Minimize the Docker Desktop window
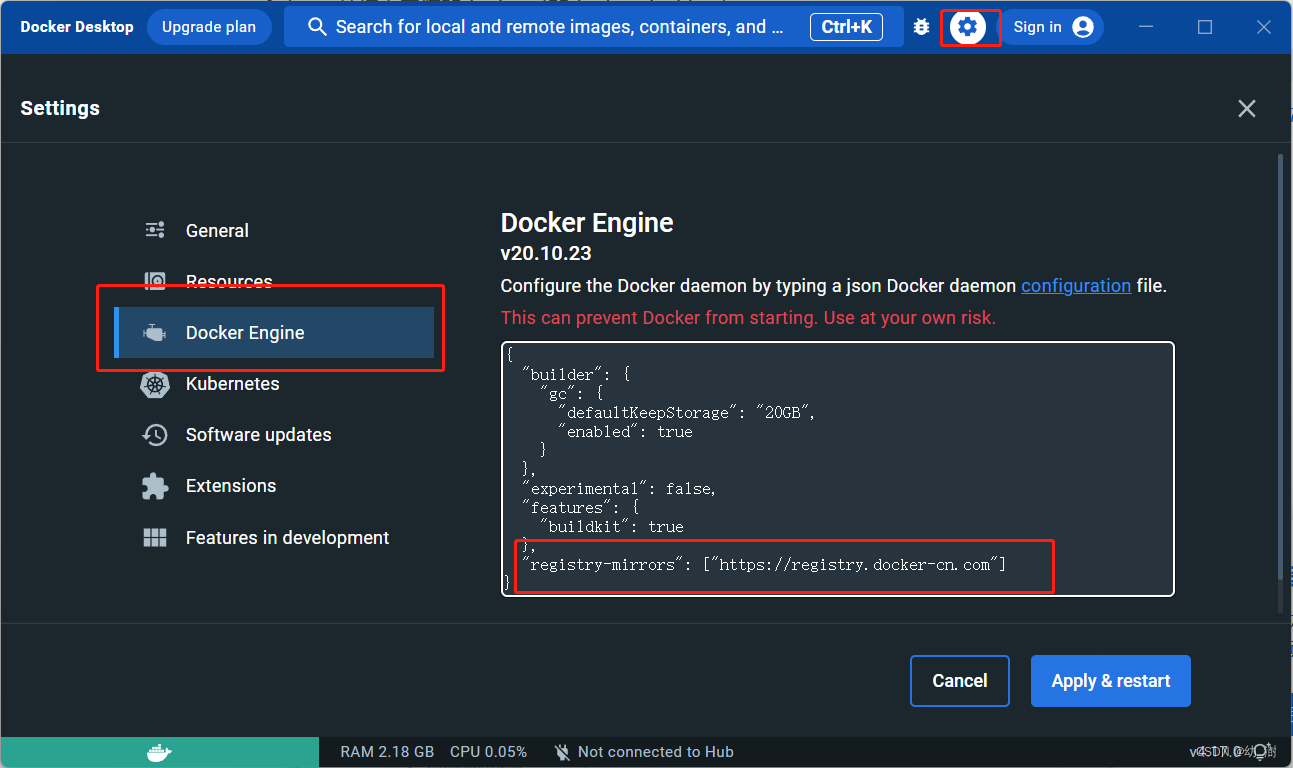 pyautogui.click(x=1146, y=27)
